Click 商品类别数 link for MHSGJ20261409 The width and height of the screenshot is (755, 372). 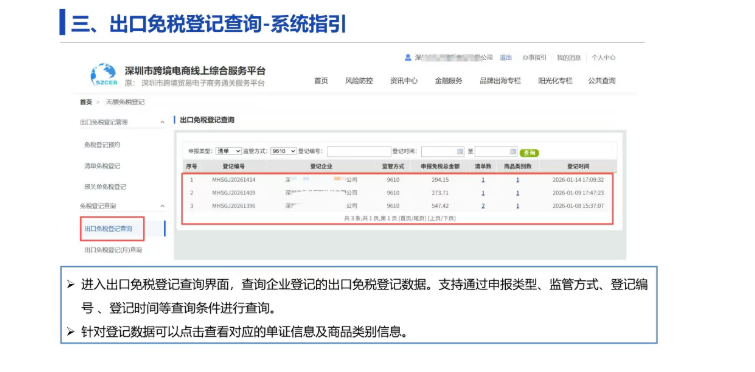[x=518, y=193]
